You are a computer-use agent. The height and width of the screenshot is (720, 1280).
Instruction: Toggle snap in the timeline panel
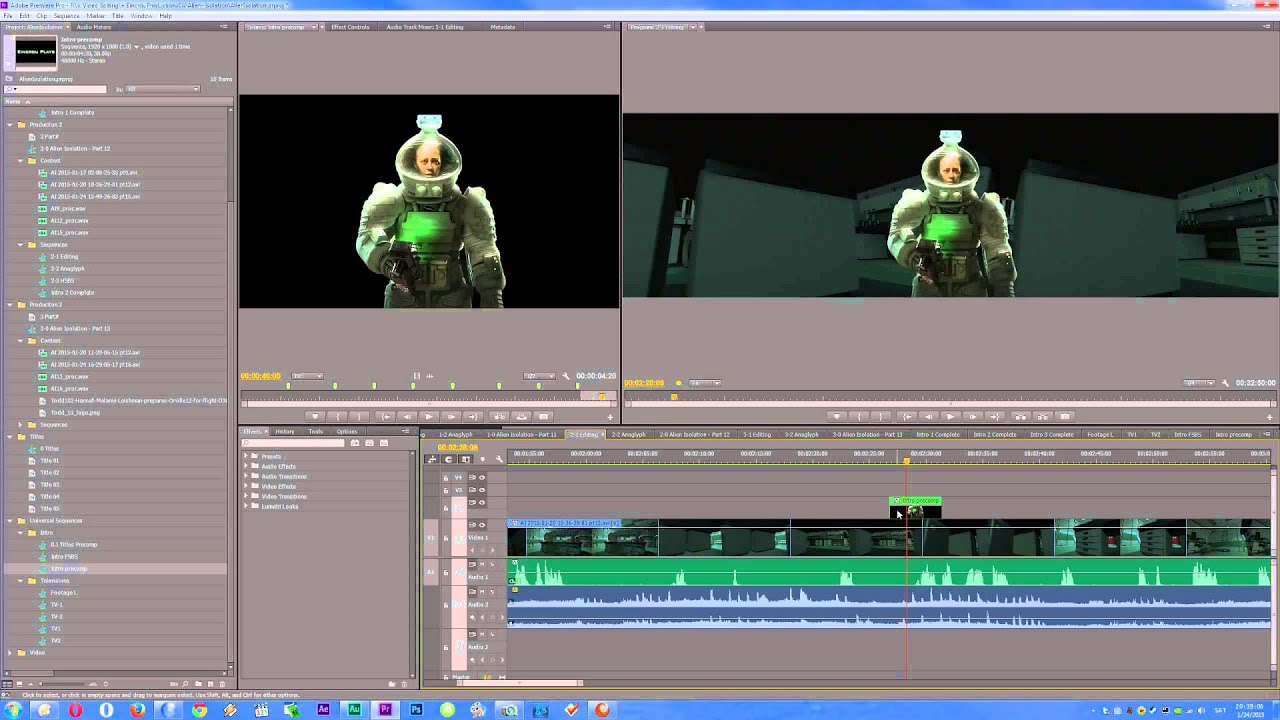coord(449,459)
